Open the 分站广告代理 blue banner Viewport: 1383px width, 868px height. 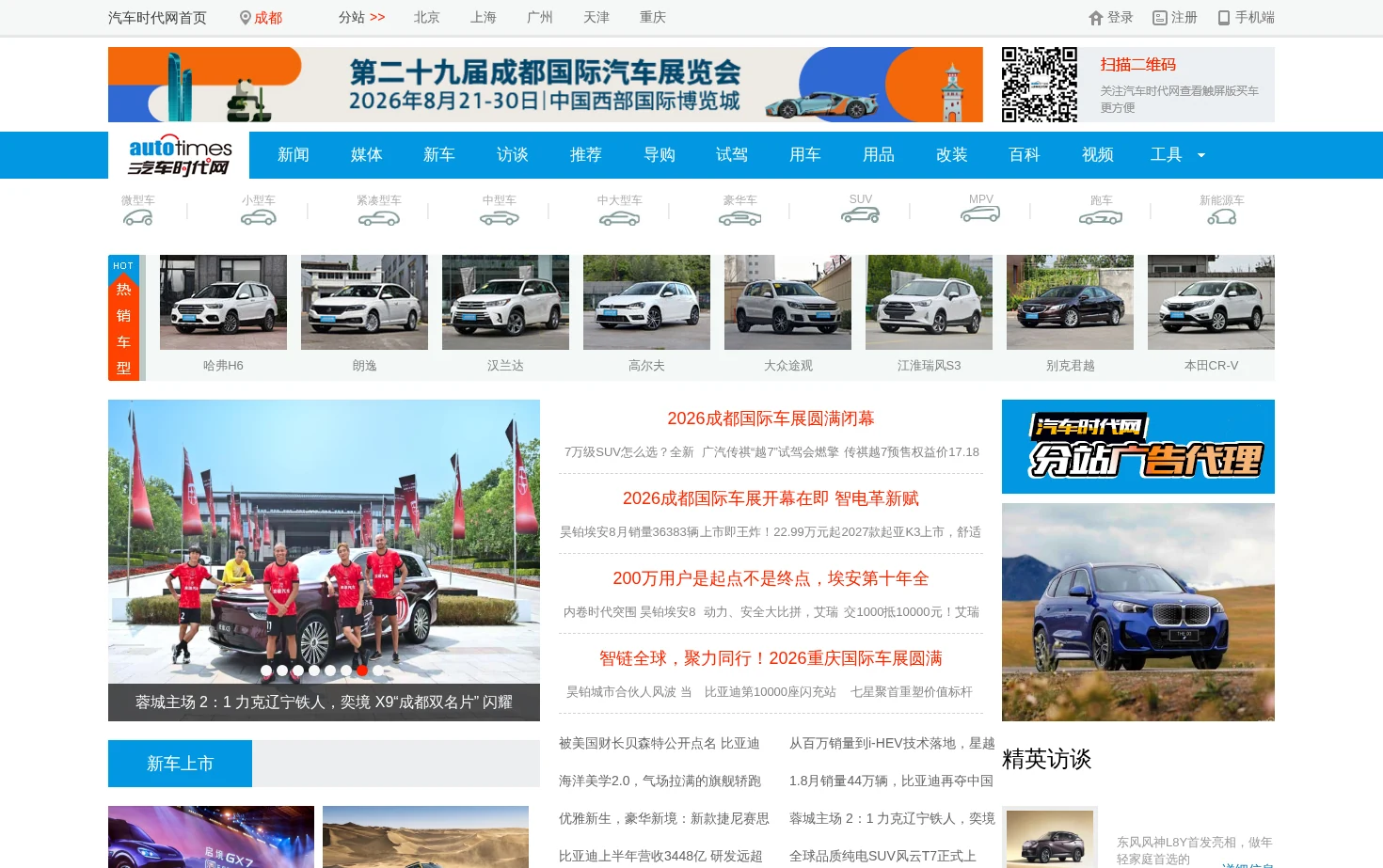point(1138,447)
